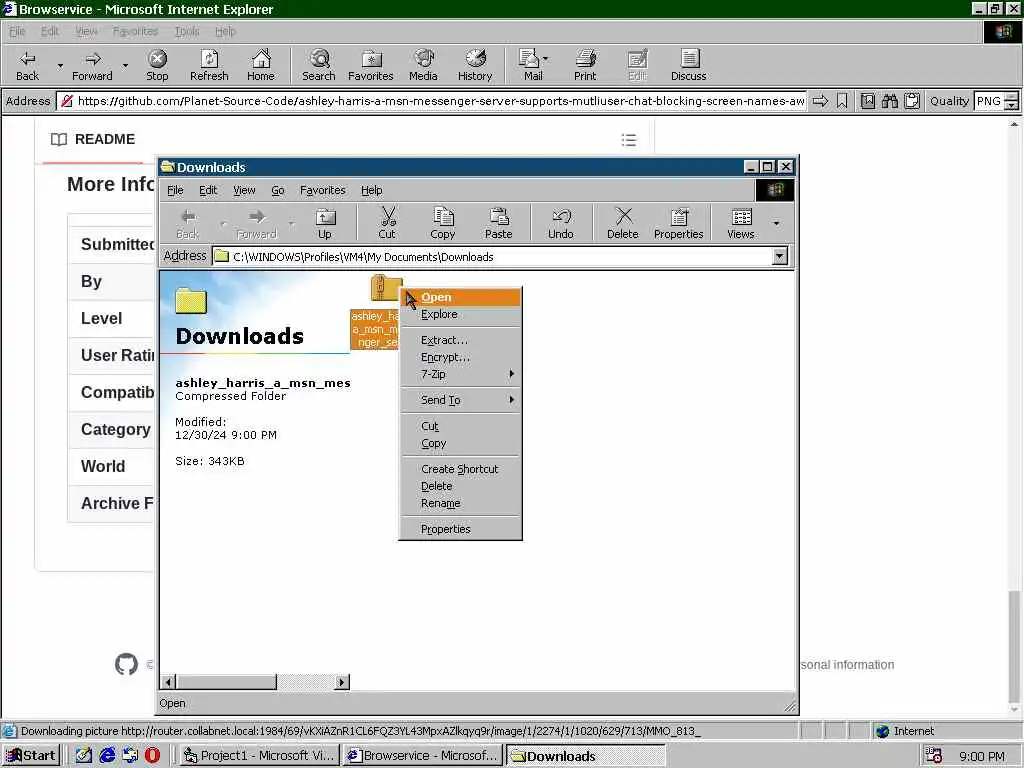Click Undo in the Downloads toolbar
1024x768 pixels.
(560, 223)
